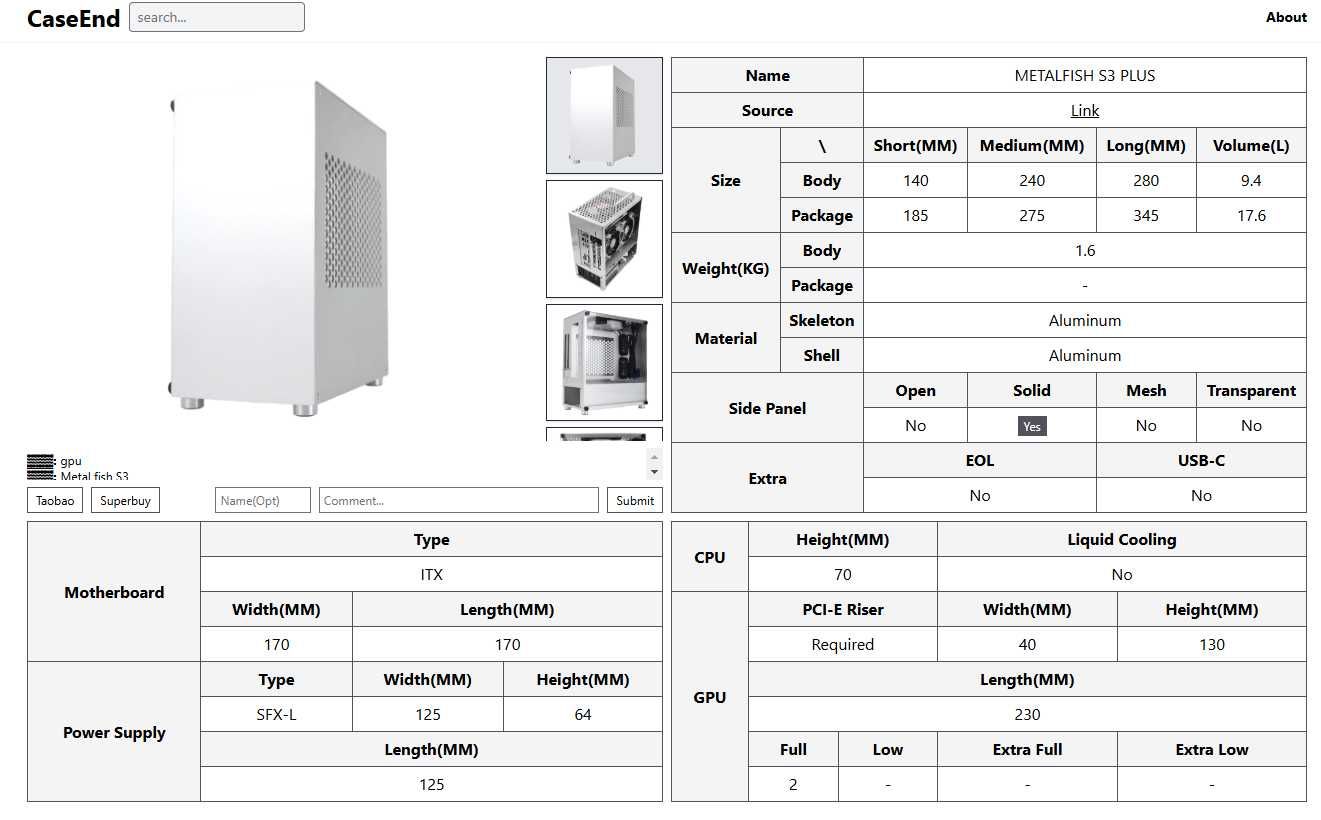Click the power supply Width value 125

(x=428, y=714)
